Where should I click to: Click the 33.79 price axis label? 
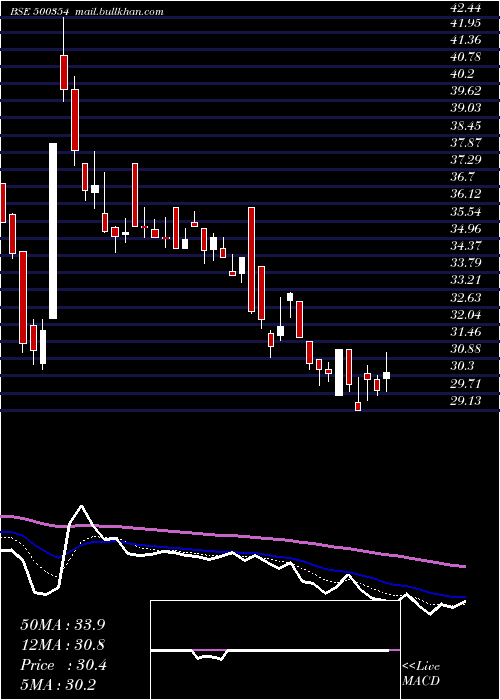[466, 263]
